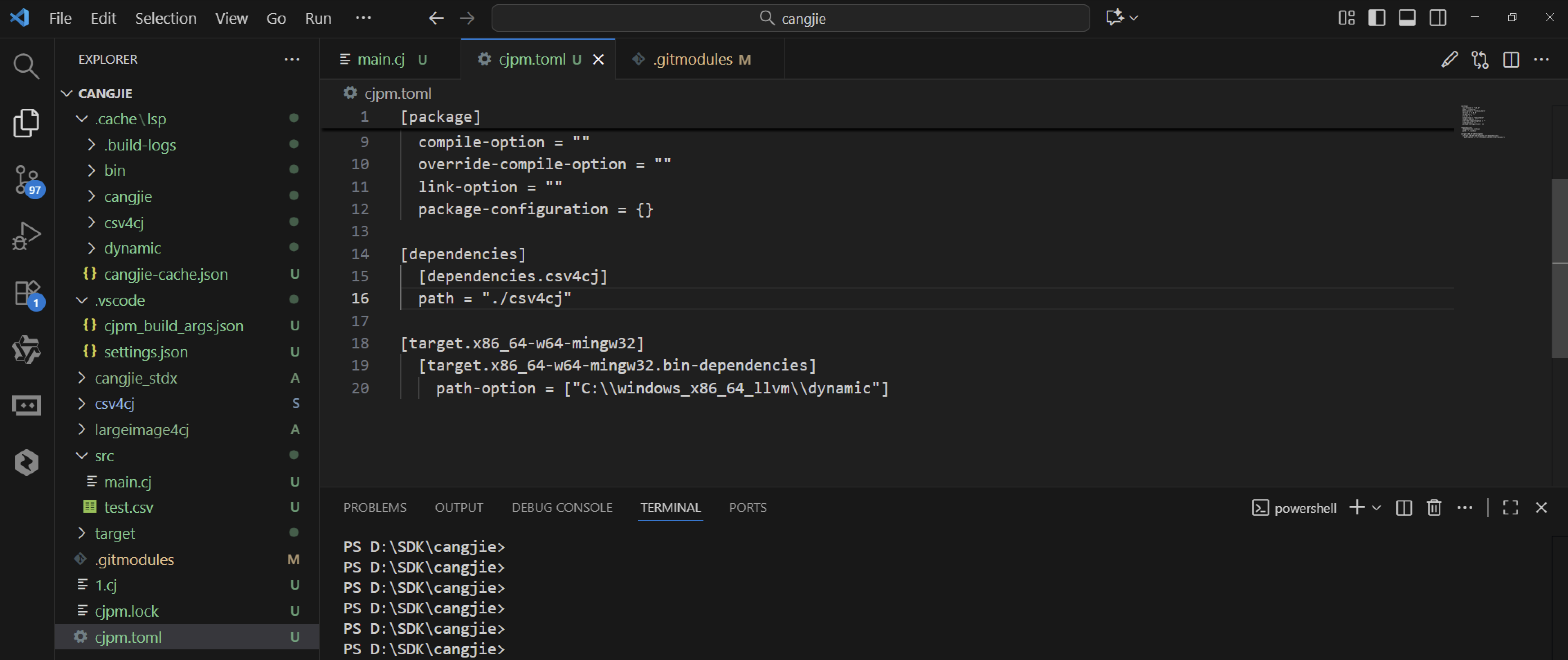1568x660 pixels.
Task: Toggle the primary side bar visibility
Action: click(x=1377, y=18)
